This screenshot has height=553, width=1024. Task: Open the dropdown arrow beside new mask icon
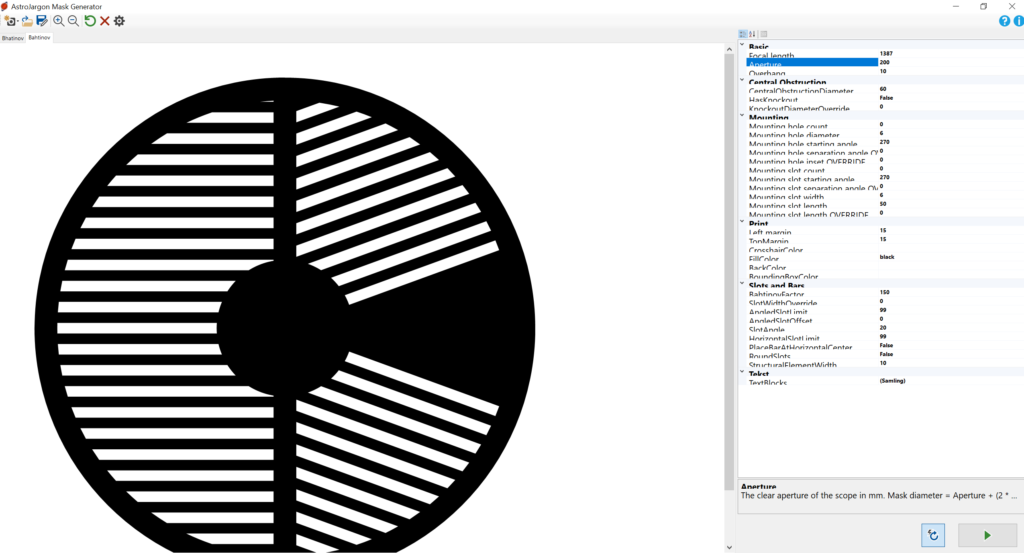(x=17, y=22)
